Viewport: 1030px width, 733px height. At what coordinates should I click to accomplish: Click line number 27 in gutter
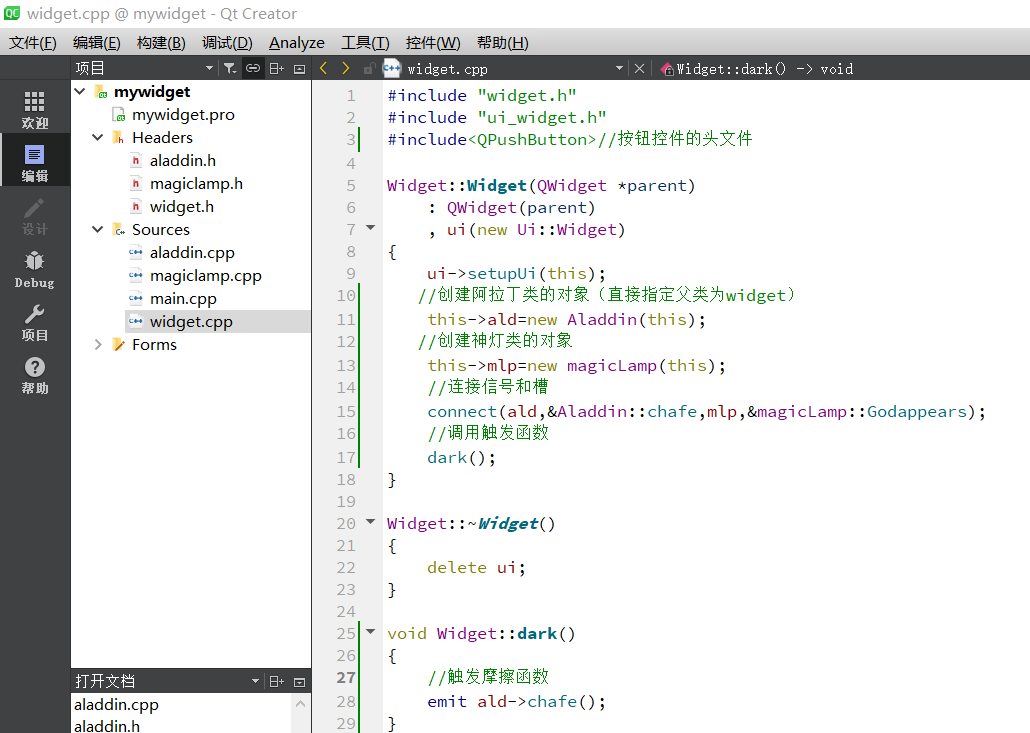[x=346, y=677]
